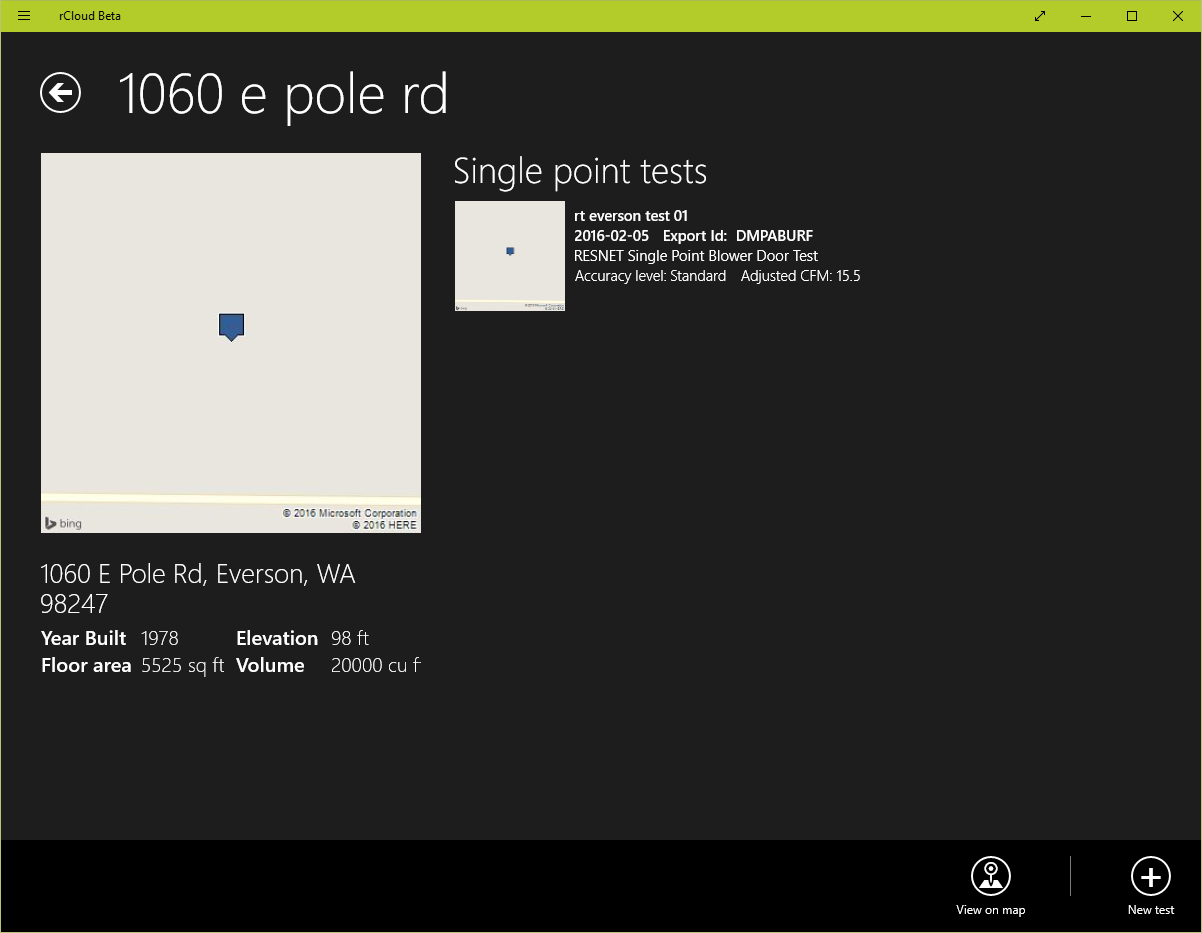The width and height of the screenshot is (1202, 933).
Task: Open the hamburger menu in title bar
Action: [x=24, y=16]
